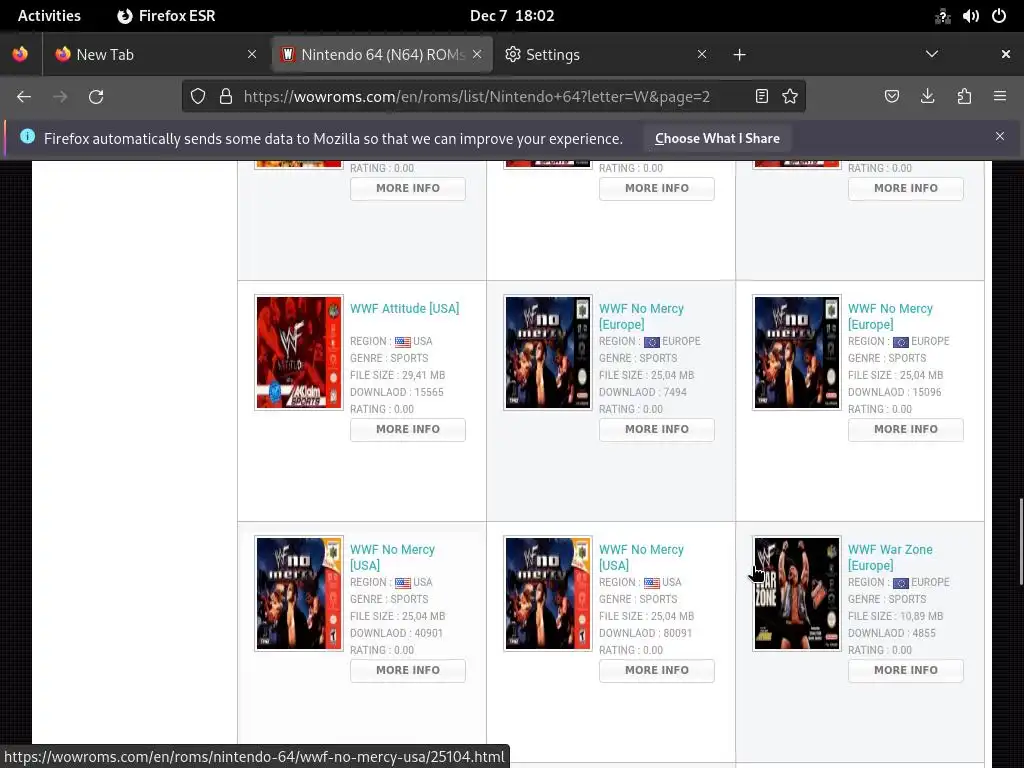Viewport: 1024px width, 768px height.
Task: Show site security lock information
Action: click(226, 97)
